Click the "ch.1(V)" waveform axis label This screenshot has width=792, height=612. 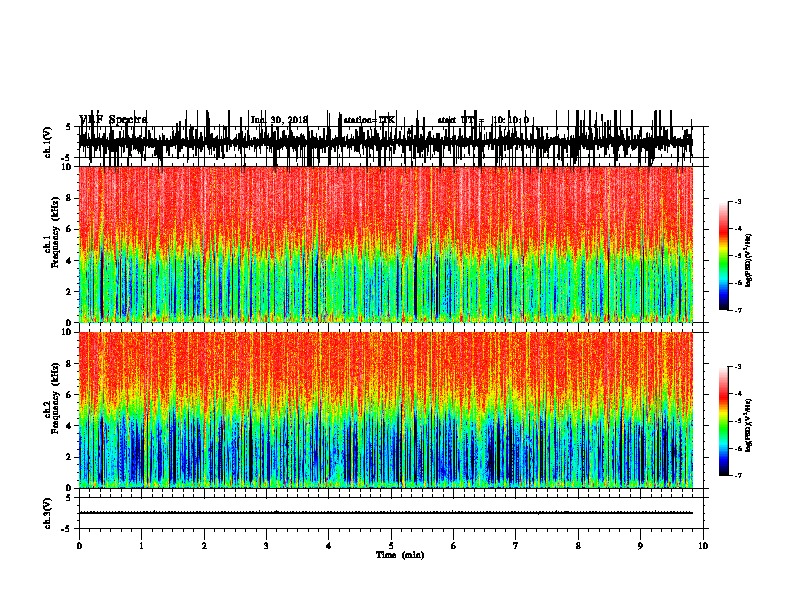tap(47, 142)
